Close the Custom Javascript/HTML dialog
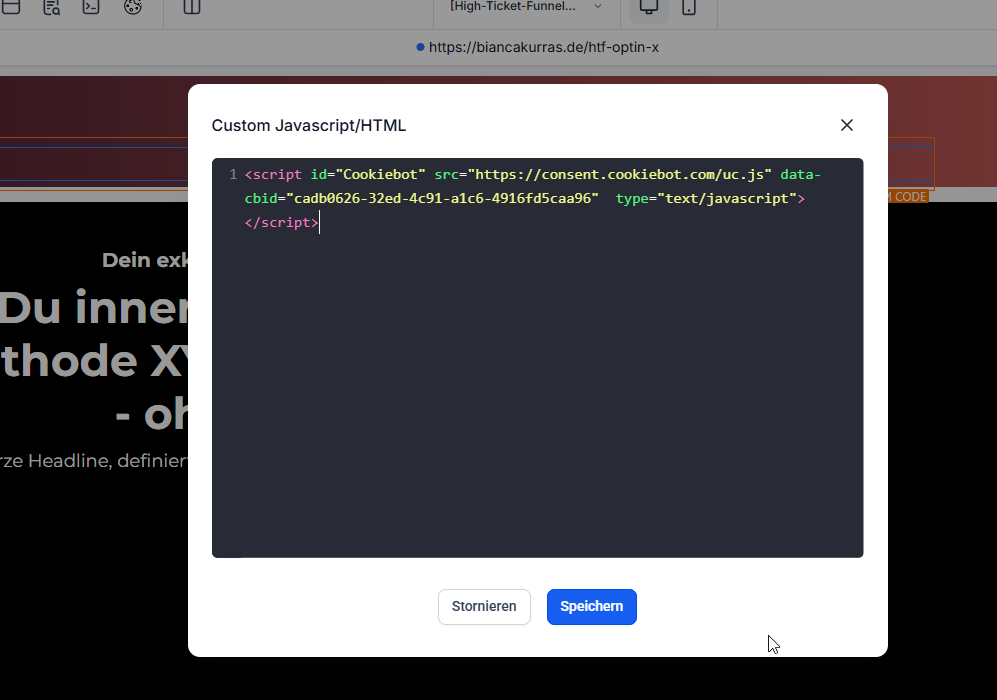 point(846,125)
